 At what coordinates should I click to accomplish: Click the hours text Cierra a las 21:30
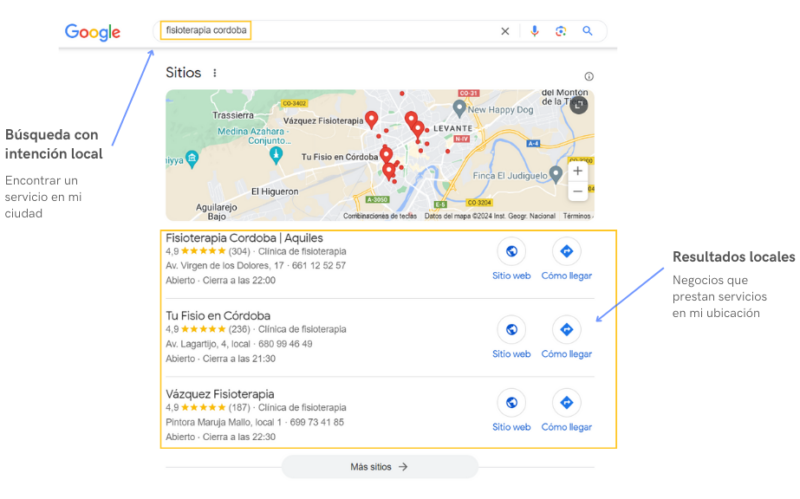point(239,359)
